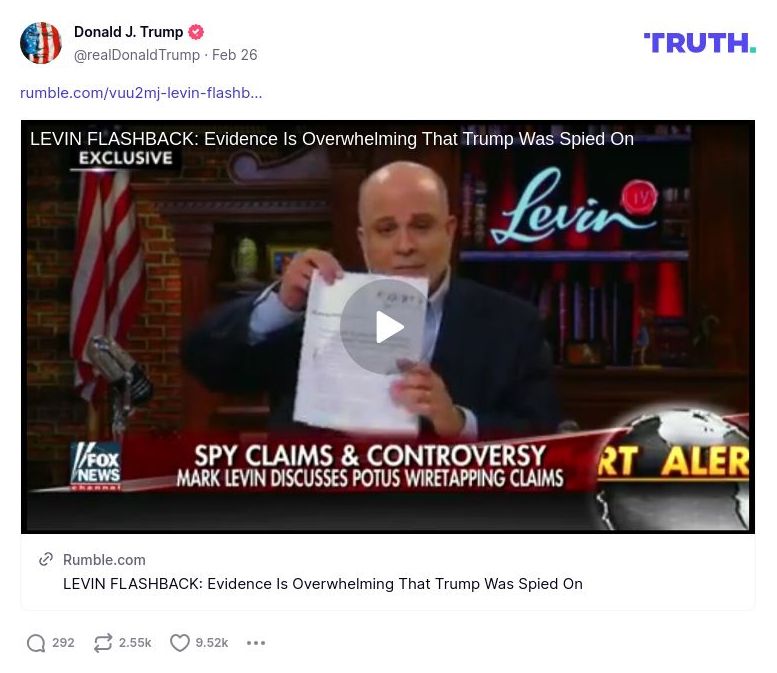Open the @realDonaldTrump handle

[x=137, y=55]
